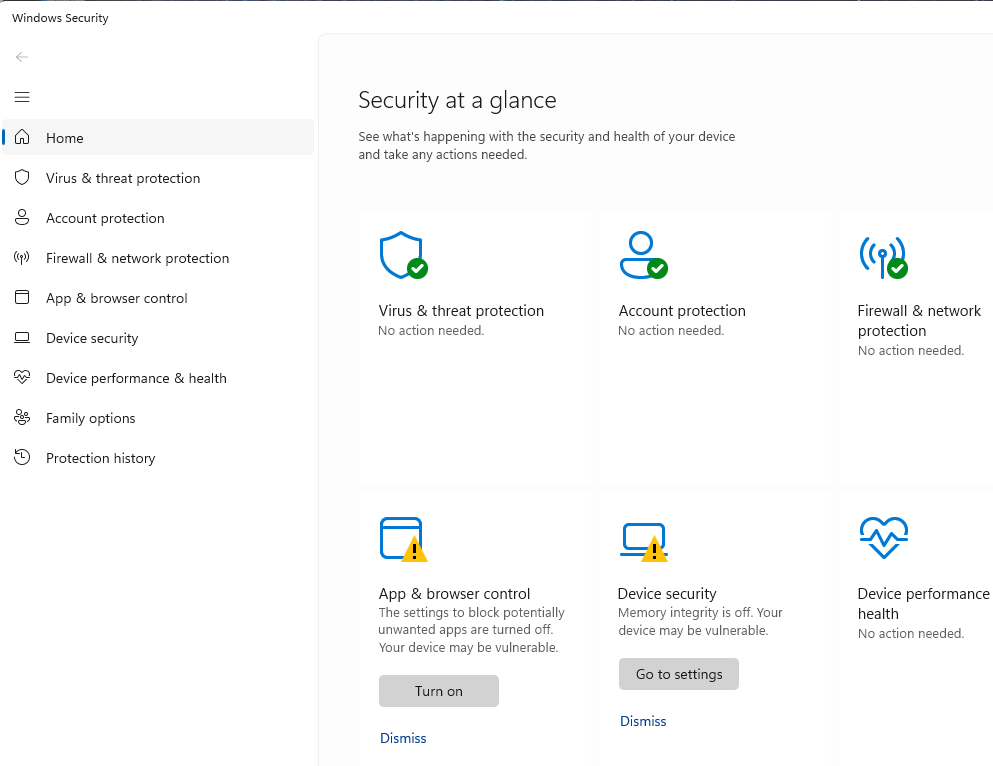Screen dimensions: 993x766
Task: Click the laptop icon beside Device security sidebar item
Action: [x=22, y=337]
